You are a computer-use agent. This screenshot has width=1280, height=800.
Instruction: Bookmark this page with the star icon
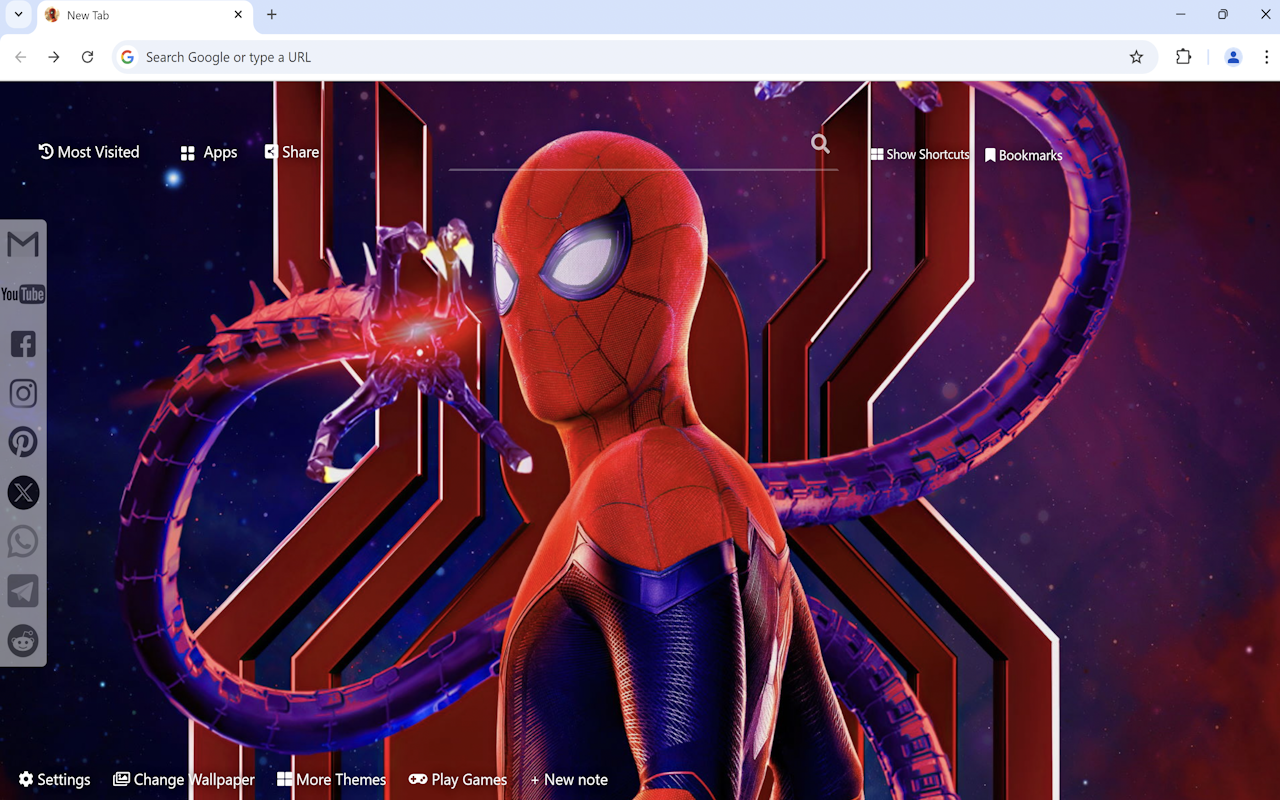1136,57
